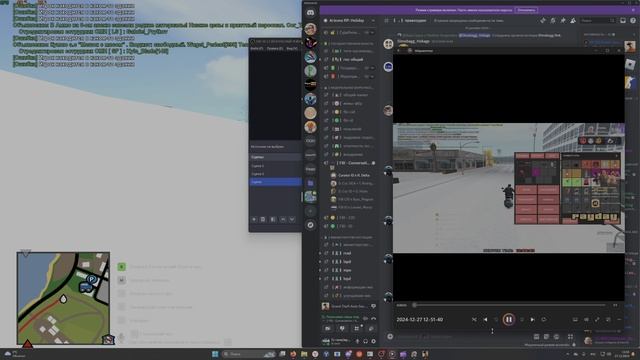
Task: Open apps grid icon in message box
Action: [570, 337]
